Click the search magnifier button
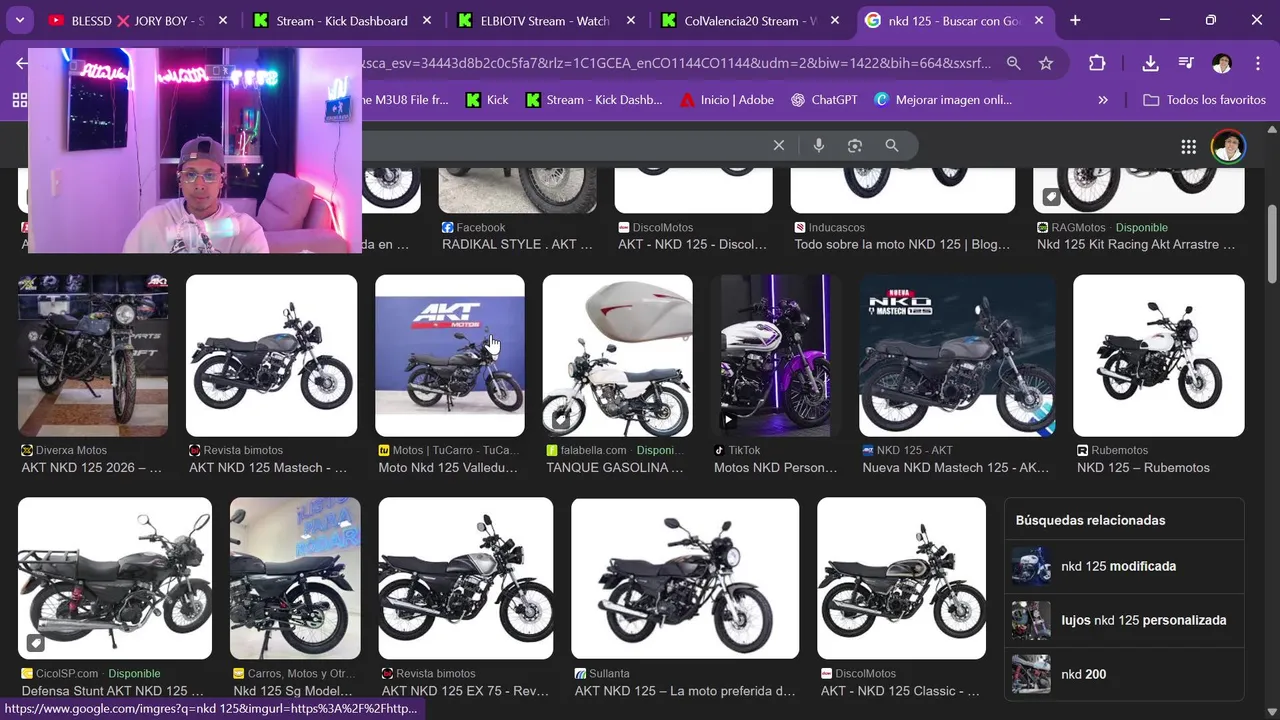The width and height of the screenshot is (1280, 720). pos(892,146)
